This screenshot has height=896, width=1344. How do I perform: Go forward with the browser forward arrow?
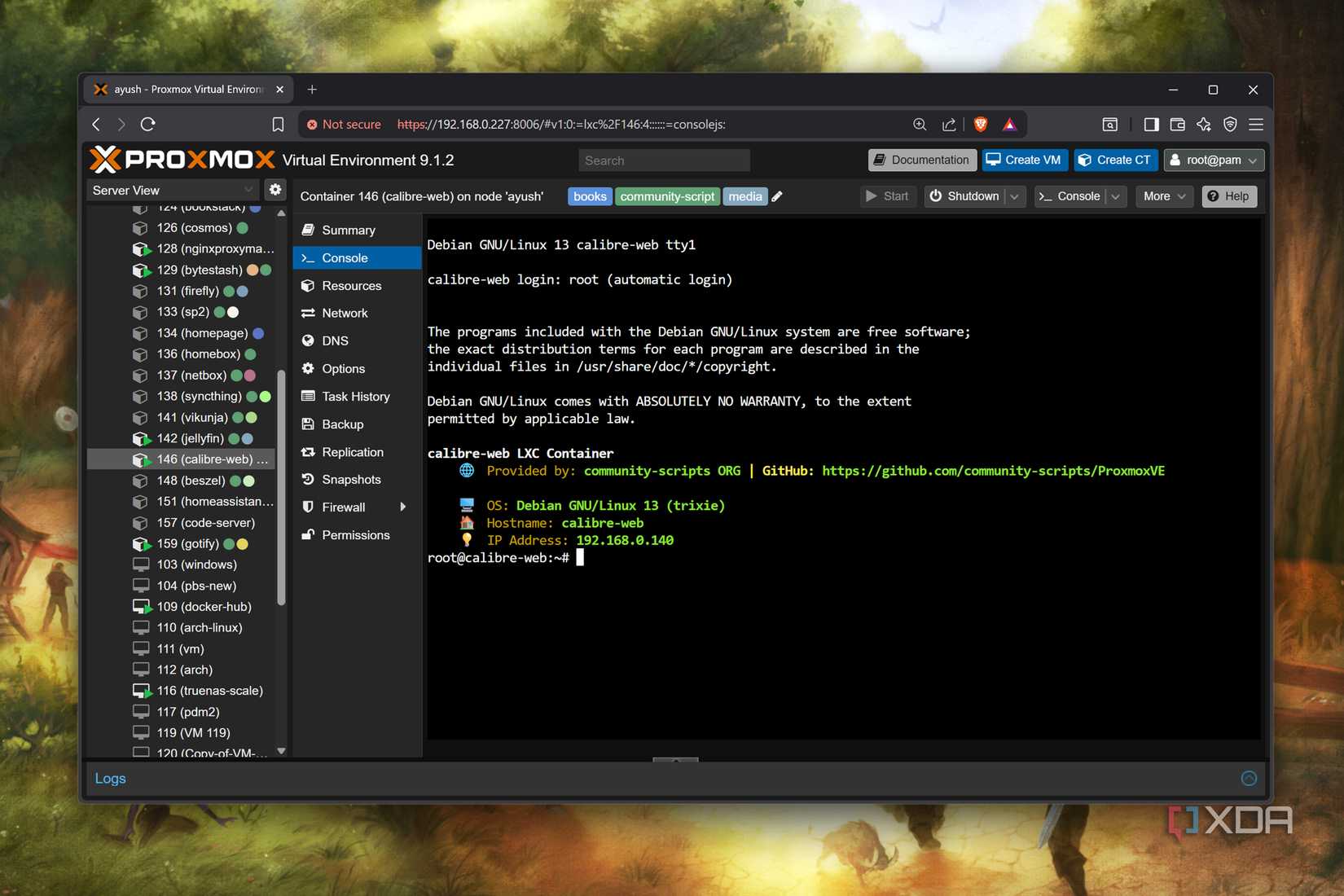(x=121, y=125)
